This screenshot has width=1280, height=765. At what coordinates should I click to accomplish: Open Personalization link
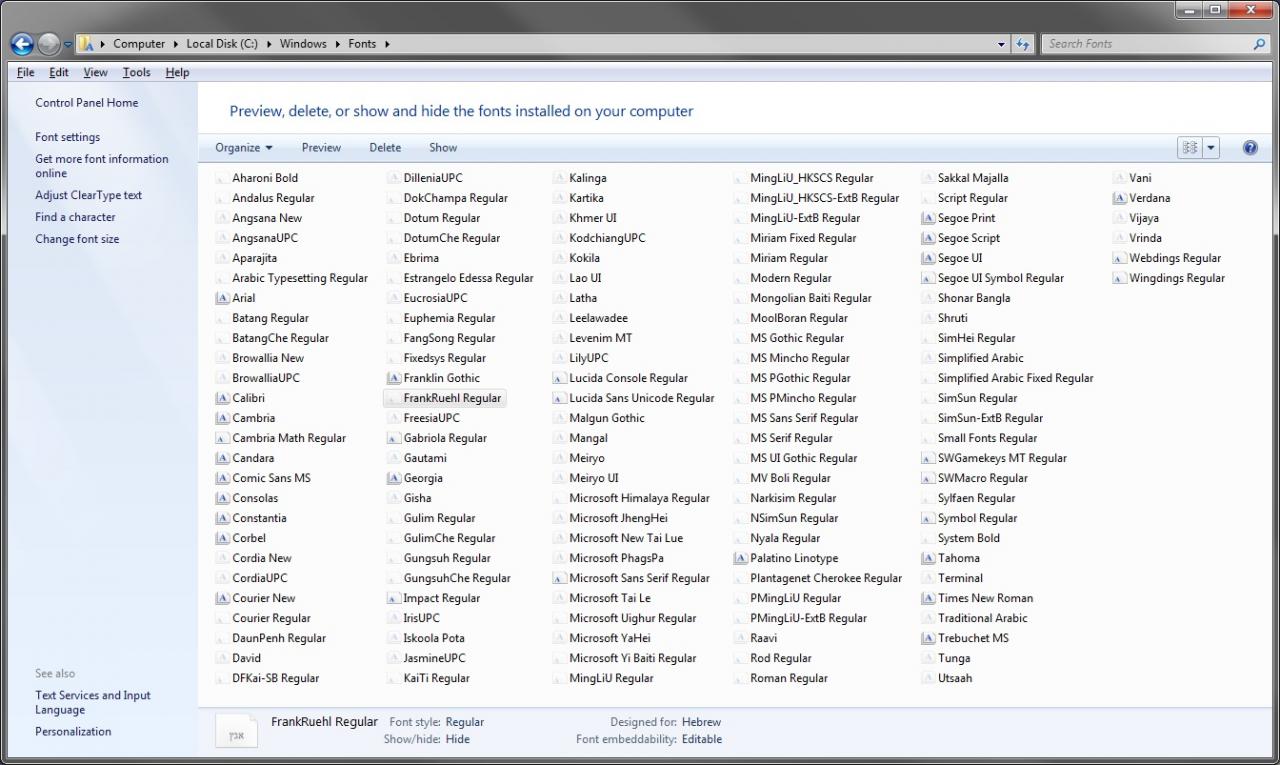pyautogui.click(x=73, y=731)
